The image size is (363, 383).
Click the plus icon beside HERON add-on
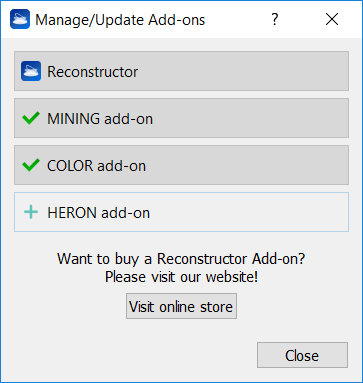pos(31,212)
